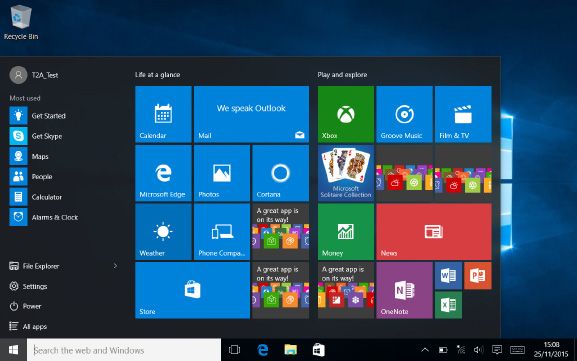Open File Explorer from the taskbar
Image resolution: width=577 pixels, height=361 pixels.
(290, 350)
